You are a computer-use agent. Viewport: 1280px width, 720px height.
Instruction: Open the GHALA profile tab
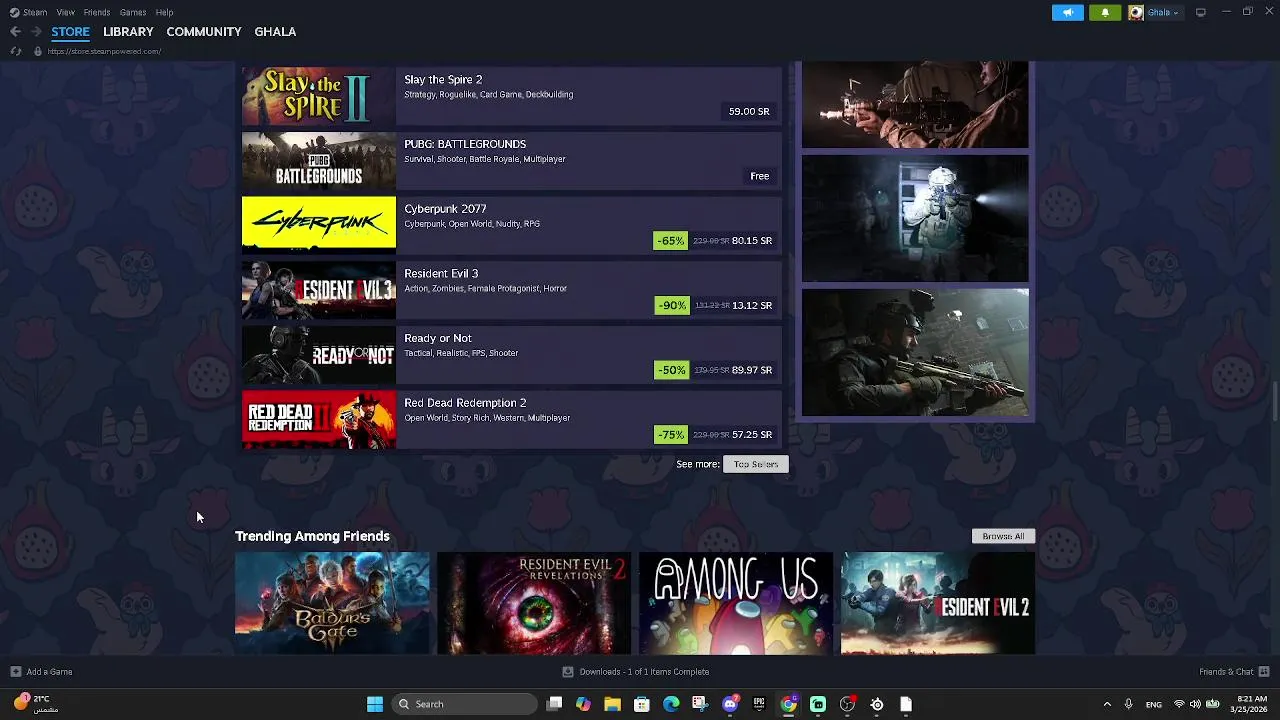(x=275, y=31)
